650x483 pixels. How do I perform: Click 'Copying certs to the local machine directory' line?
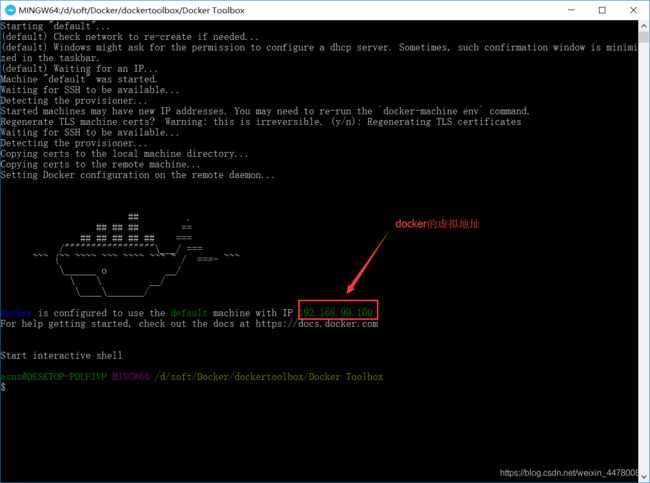pyautogui.click(x=124, y=153)
